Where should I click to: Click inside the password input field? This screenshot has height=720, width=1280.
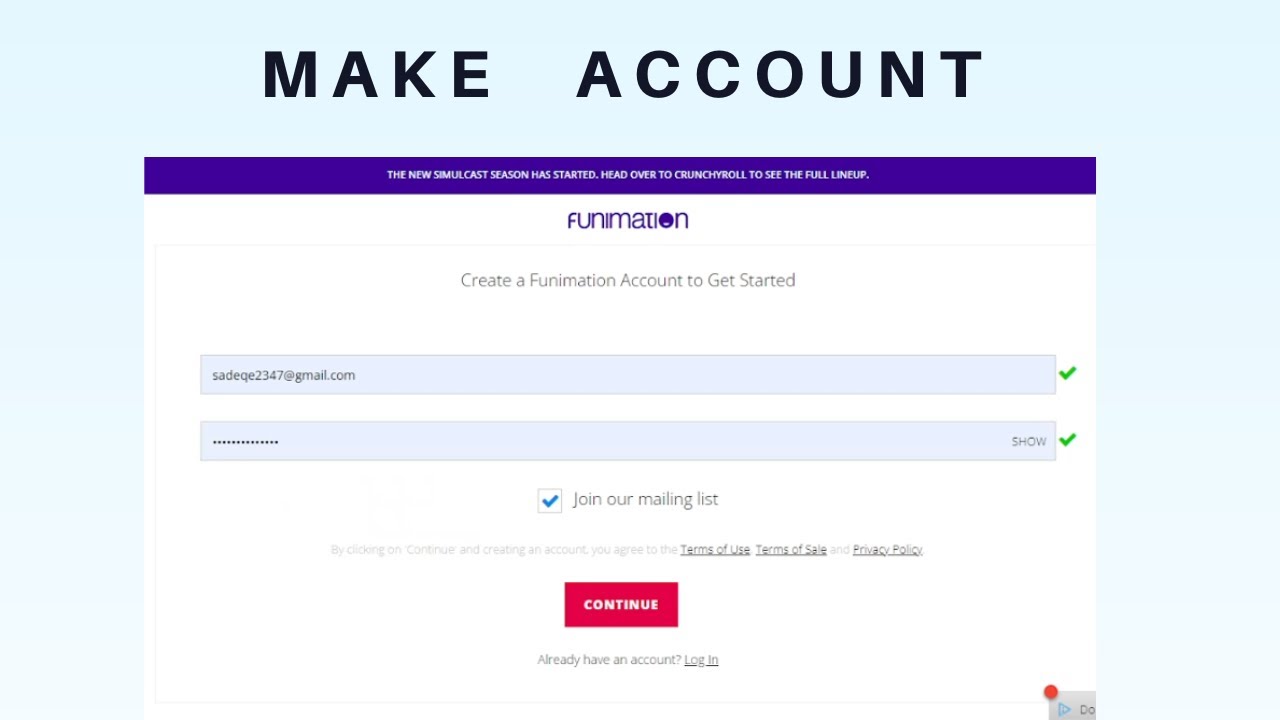(x=600, y=440)
